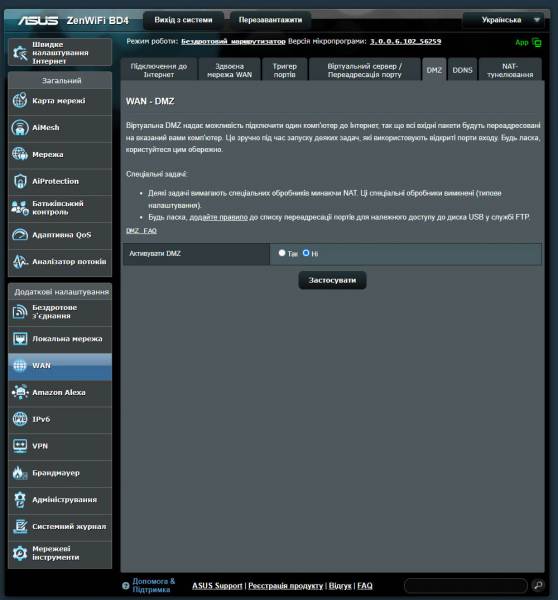
Task: Open Адаптивна QoS gauge icon
Action: coord(20,235)
